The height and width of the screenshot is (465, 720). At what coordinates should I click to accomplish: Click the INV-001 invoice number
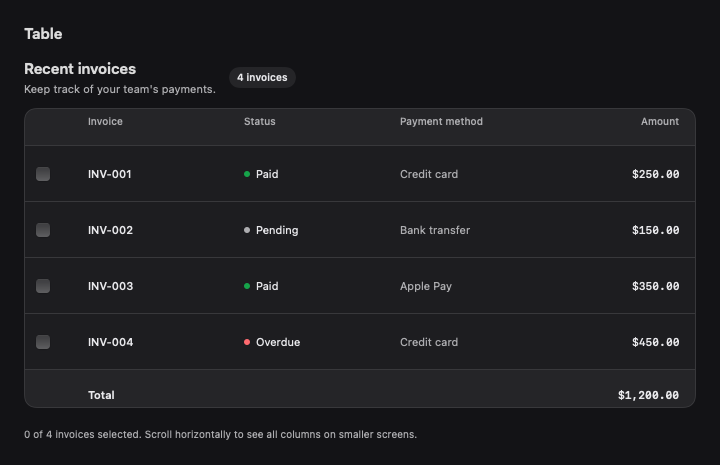(110, 174)
